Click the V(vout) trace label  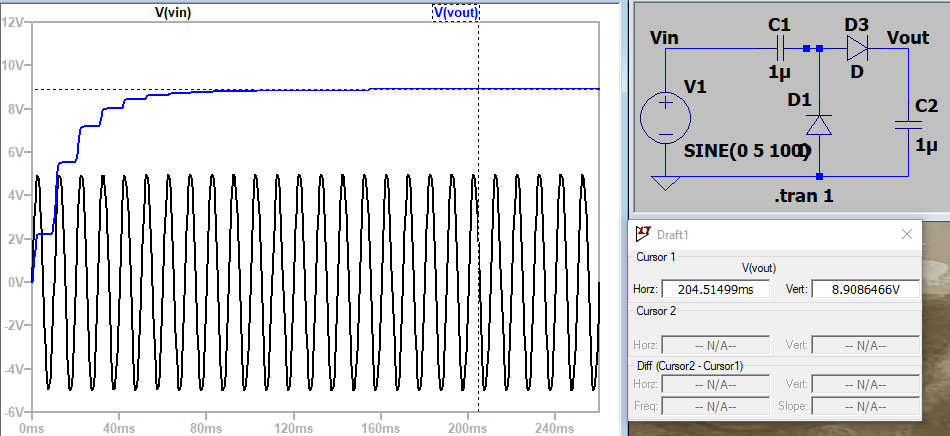pyautogui.click(x=456, y=12)
